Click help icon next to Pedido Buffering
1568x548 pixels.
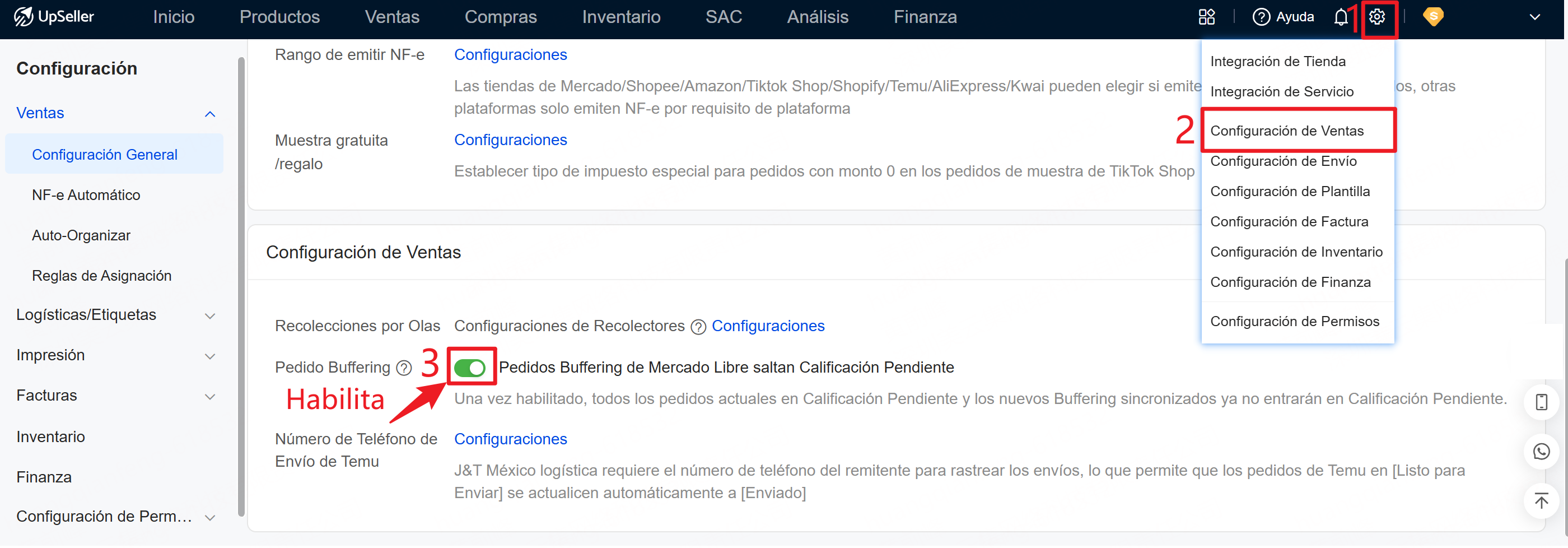point(404,368)
